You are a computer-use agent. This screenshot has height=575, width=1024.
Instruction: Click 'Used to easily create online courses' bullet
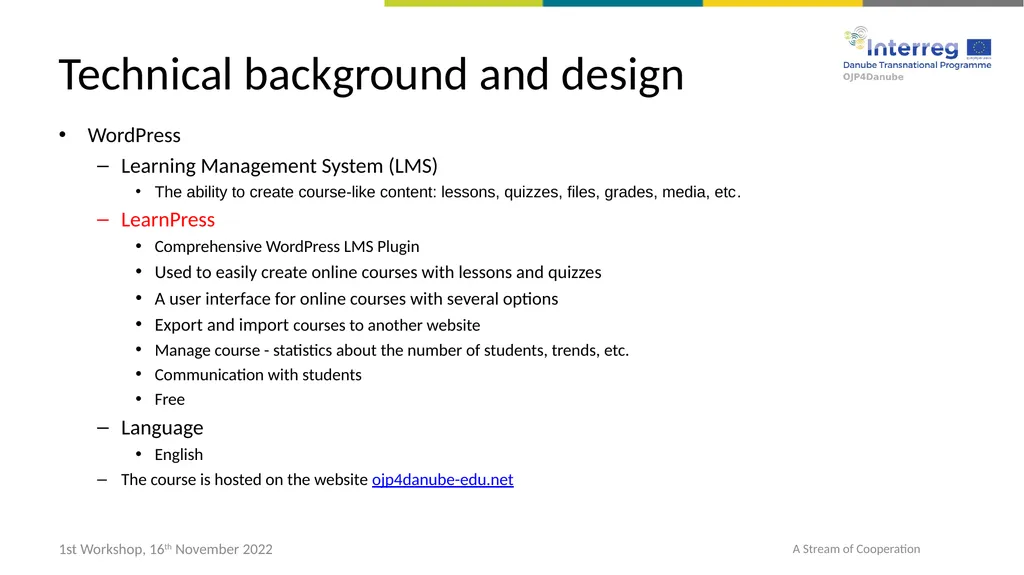click(x=377, y=272)
